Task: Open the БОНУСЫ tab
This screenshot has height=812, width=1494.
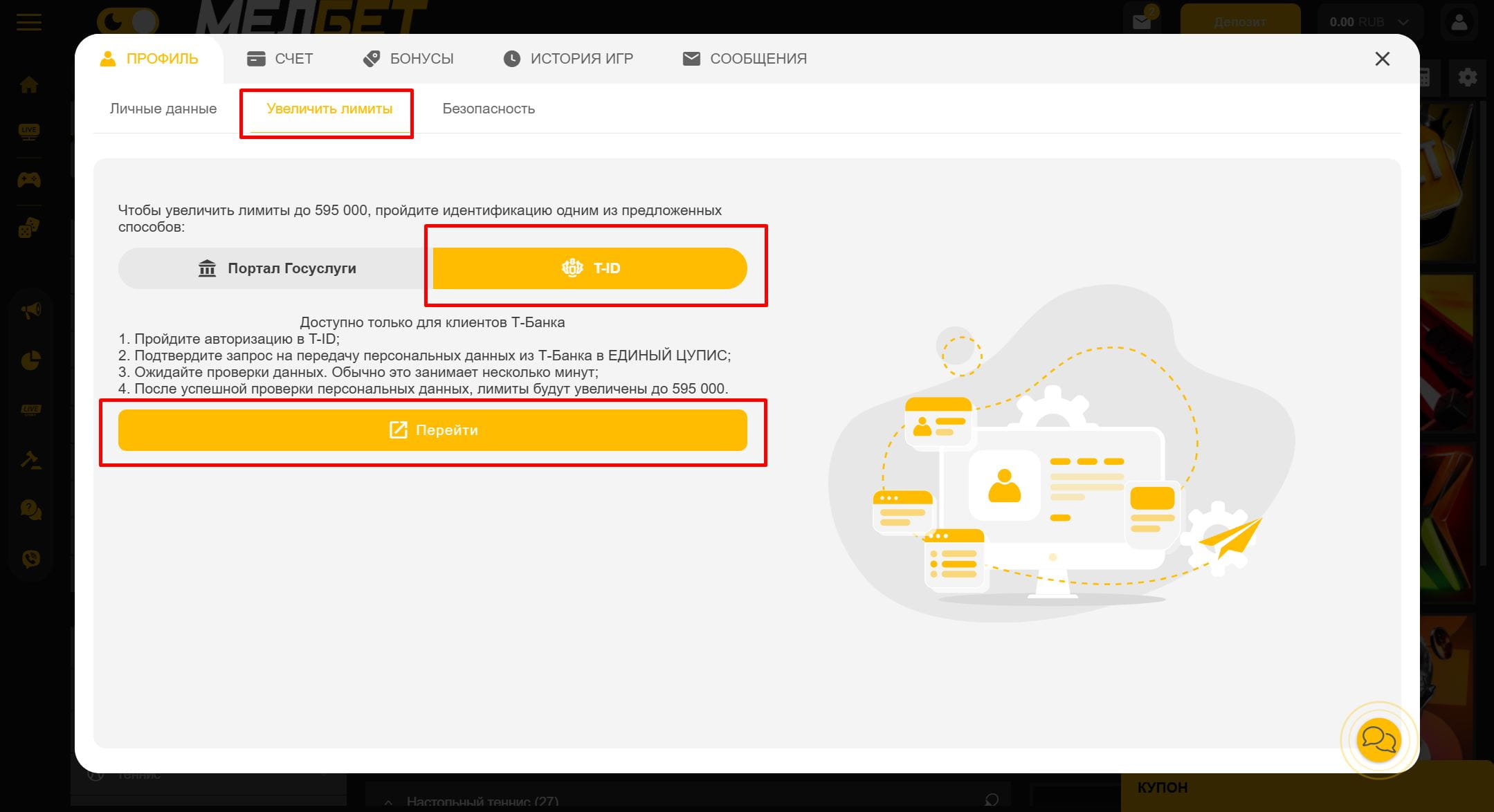Action: pyautogui.click(x=408, y=59)
